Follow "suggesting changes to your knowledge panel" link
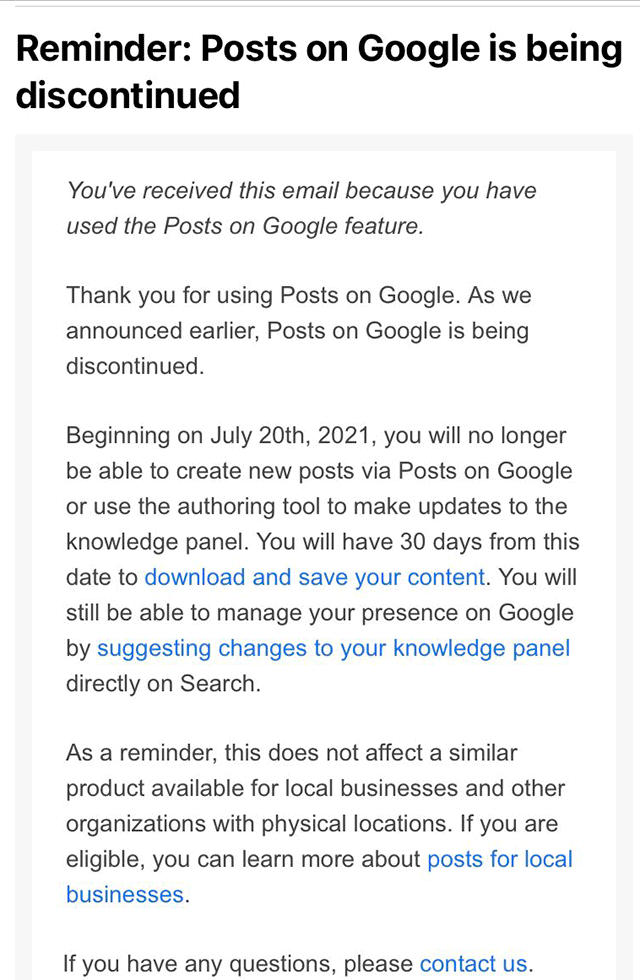Image resolution: width=640 pixels, height=980 pixels. click(333, 648)
